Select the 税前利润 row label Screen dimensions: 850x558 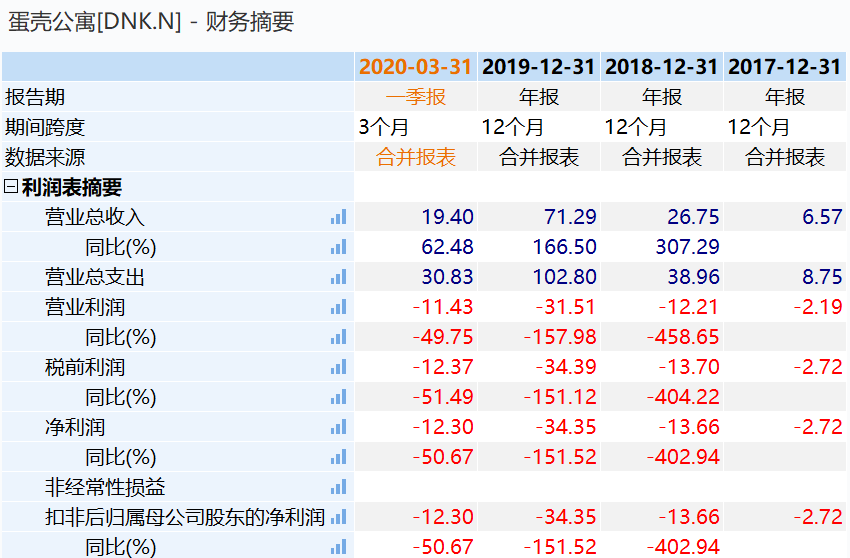coord(85,367)
